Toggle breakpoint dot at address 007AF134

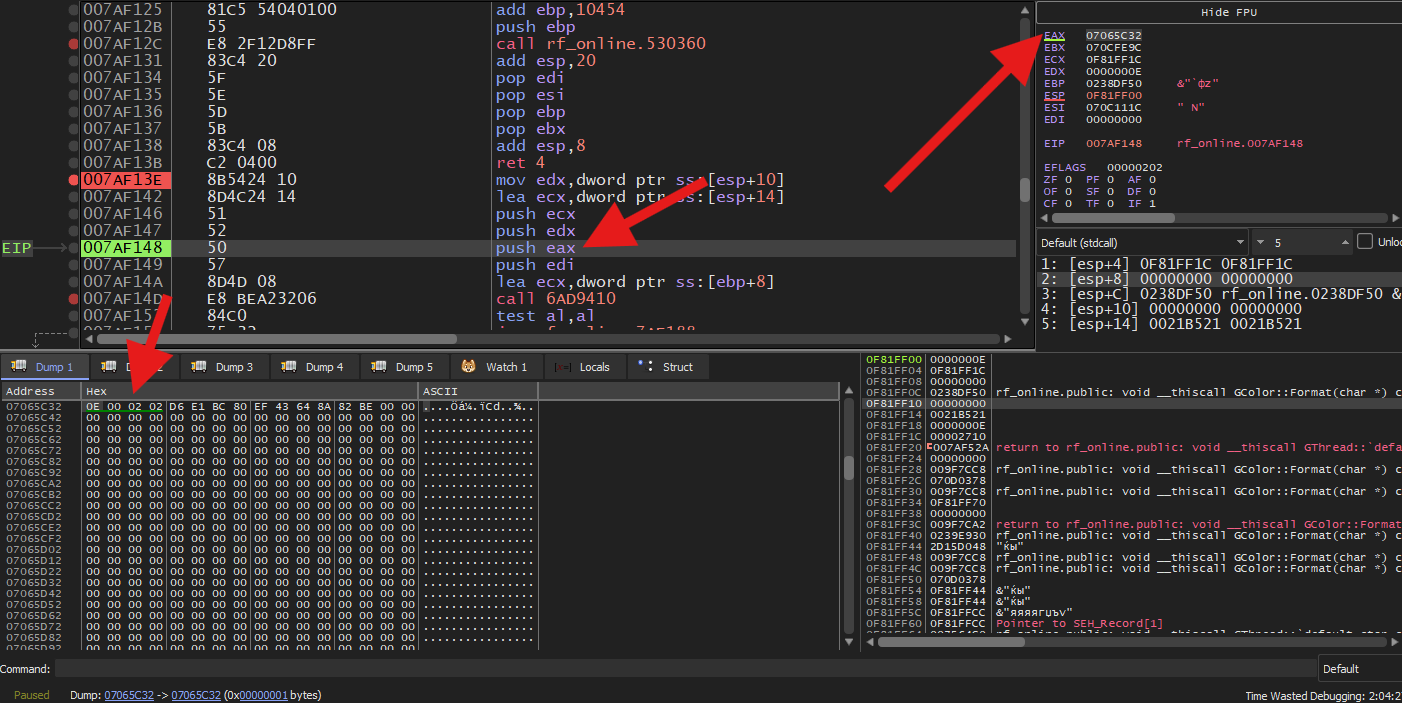[x=73, y=78]
